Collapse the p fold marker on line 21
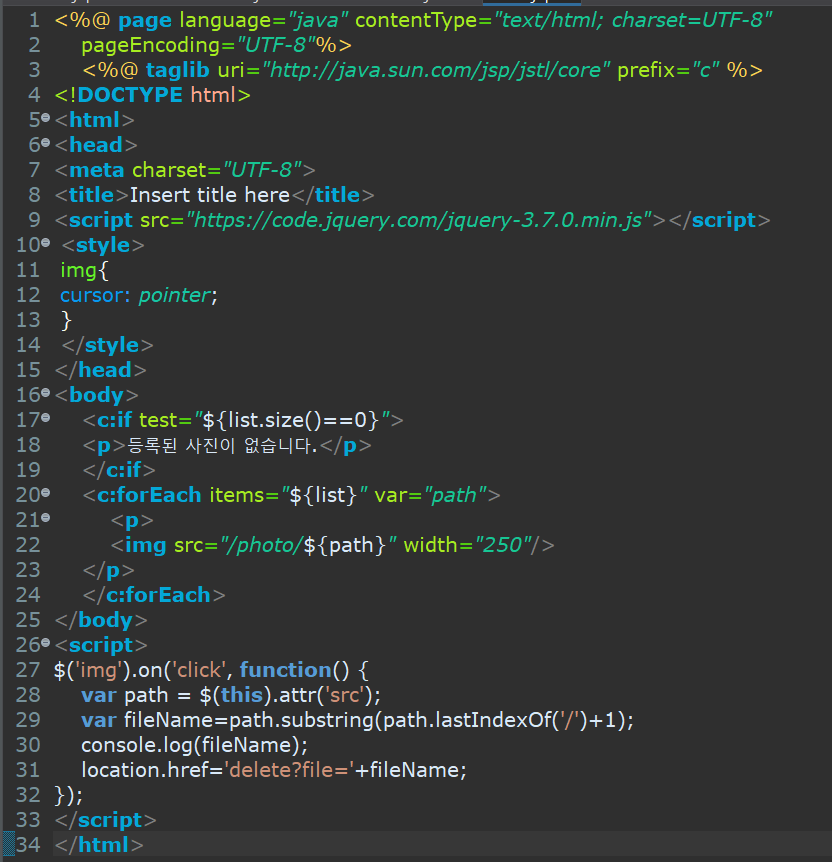 click(46, 517)
